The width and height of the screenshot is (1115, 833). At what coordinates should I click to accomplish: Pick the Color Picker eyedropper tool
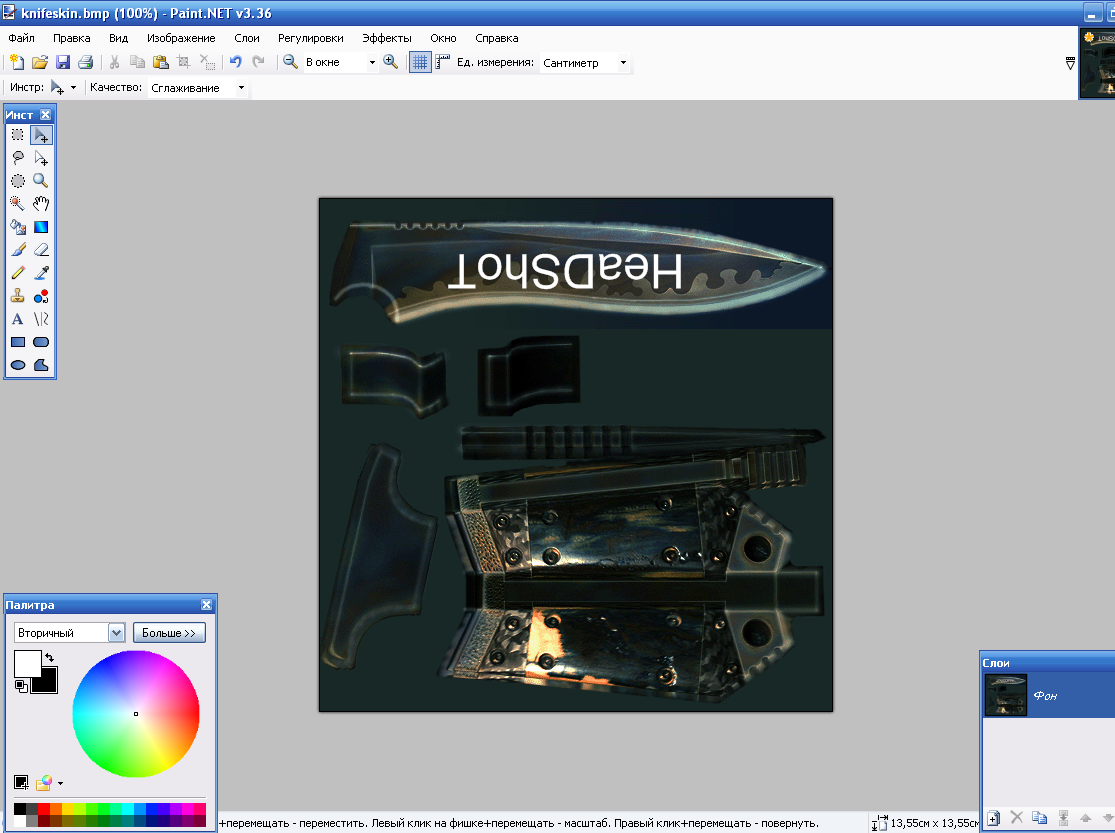pos(41,273)
